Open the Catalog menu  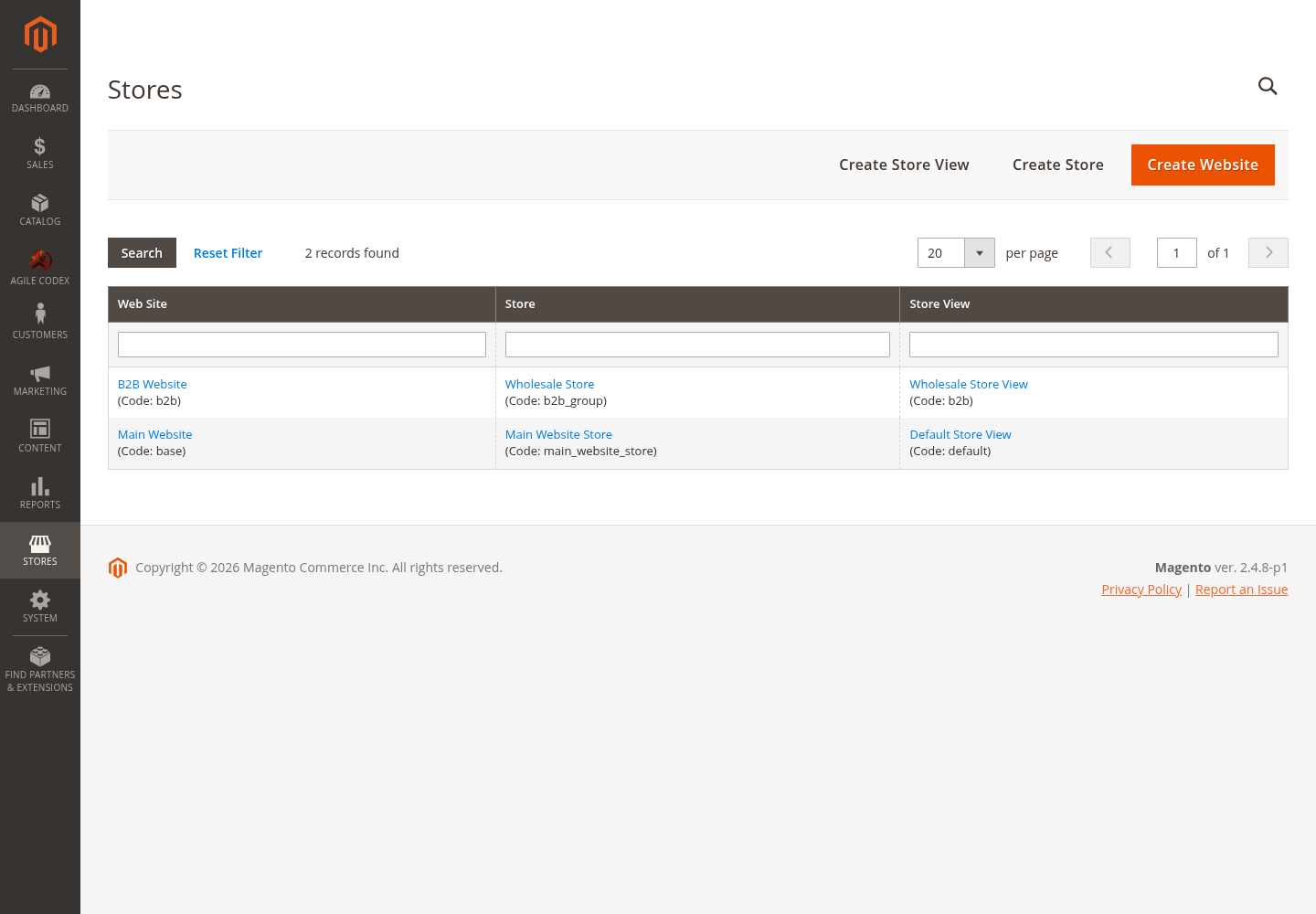(x=40, y=210)
